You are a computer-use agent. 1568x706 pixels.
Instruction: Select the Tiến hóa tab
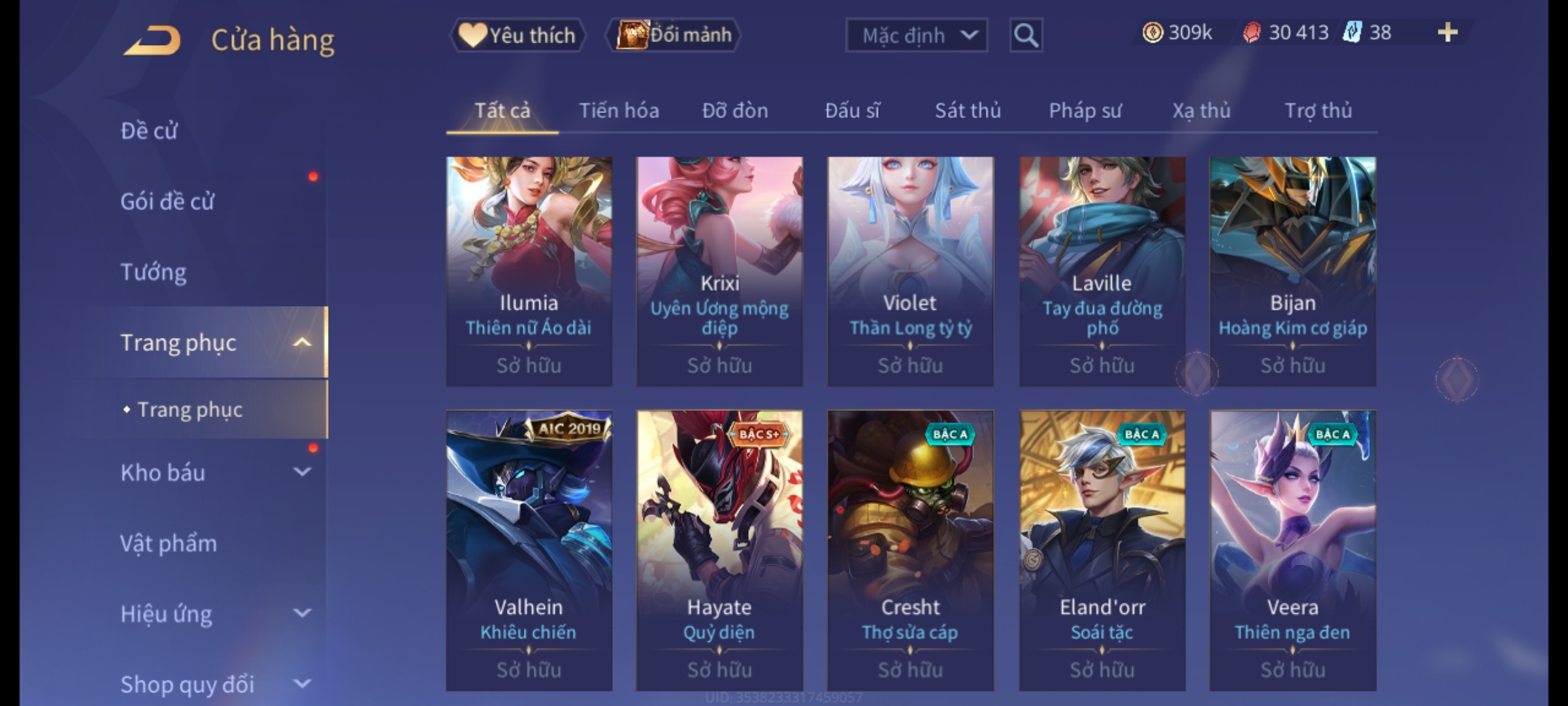coord(619,110)
